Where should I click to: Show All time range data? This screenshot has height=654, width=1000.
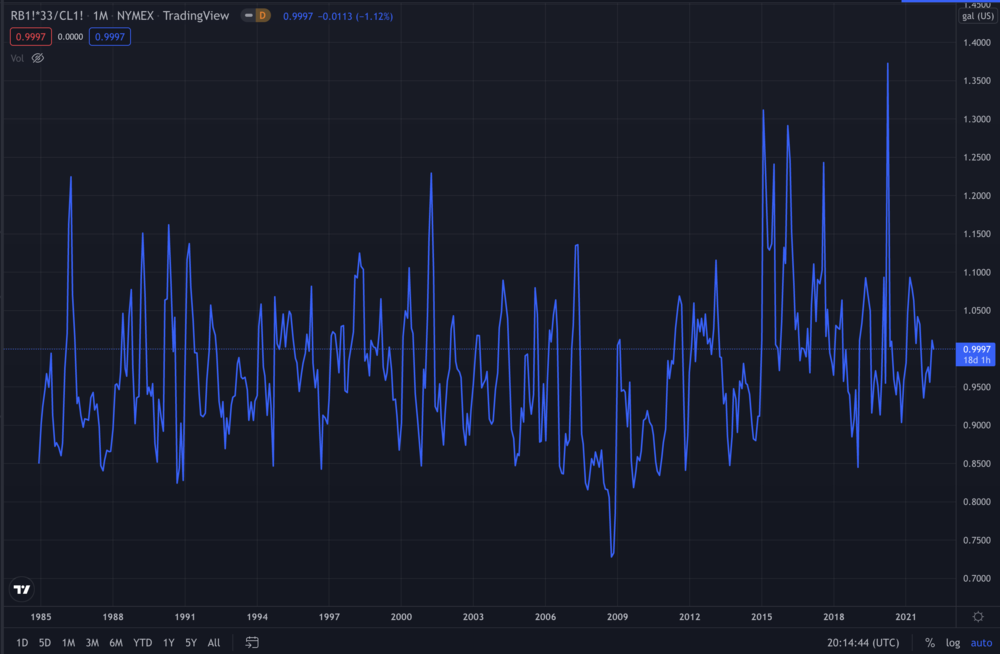(x=214, y=642)
